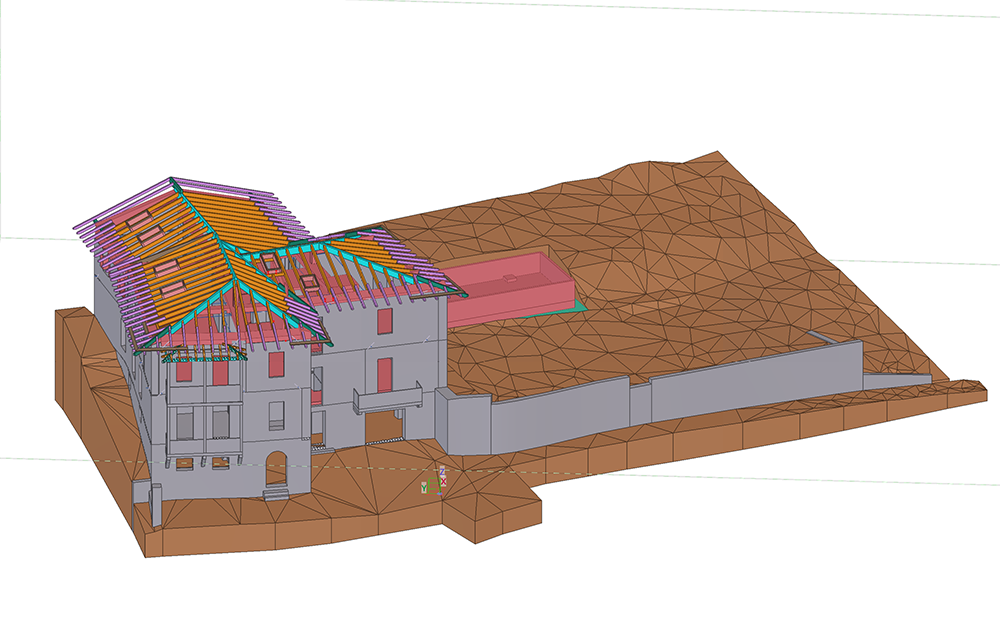This screenshot has width=1000, height=626.
Task: Select the brown block protruding at the terrain front
Action: [x=492, y=512]
